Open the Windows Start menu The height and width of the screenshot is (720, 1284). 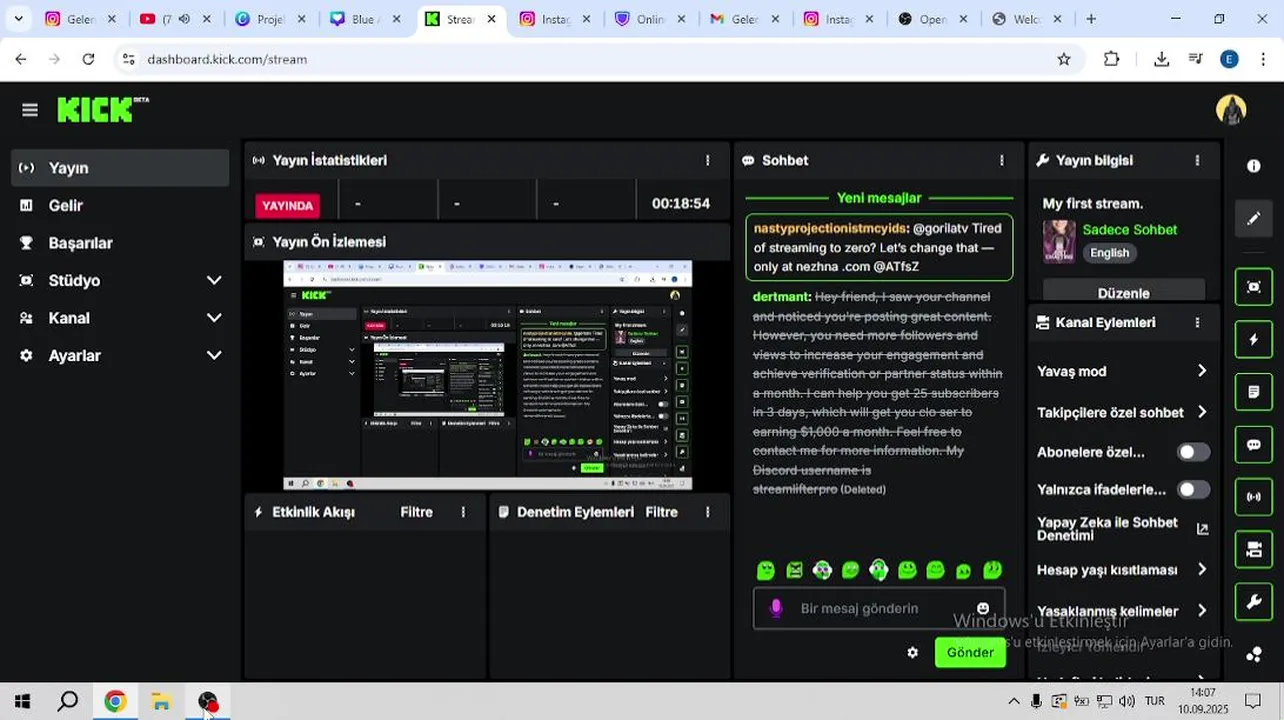pos(22,701)
